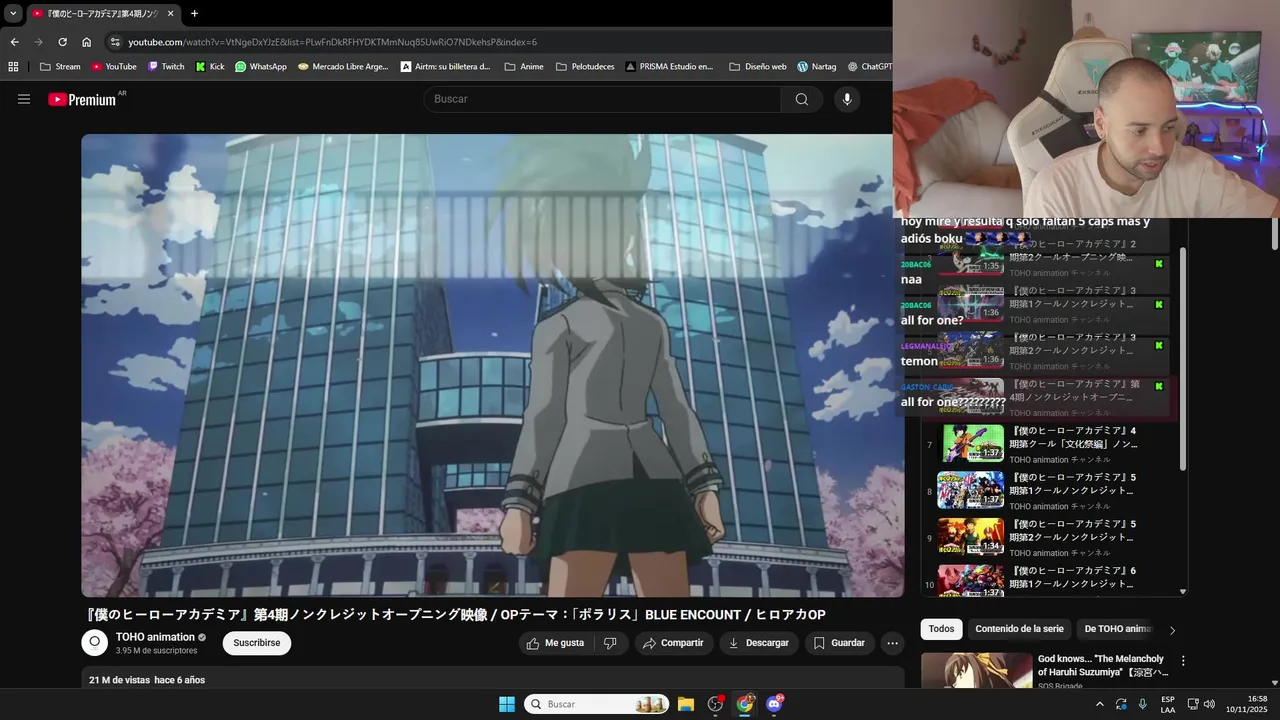Open the Mercado Libre bookmark
The width and height of the screenshot is (1280, 720).
(343, 67)
